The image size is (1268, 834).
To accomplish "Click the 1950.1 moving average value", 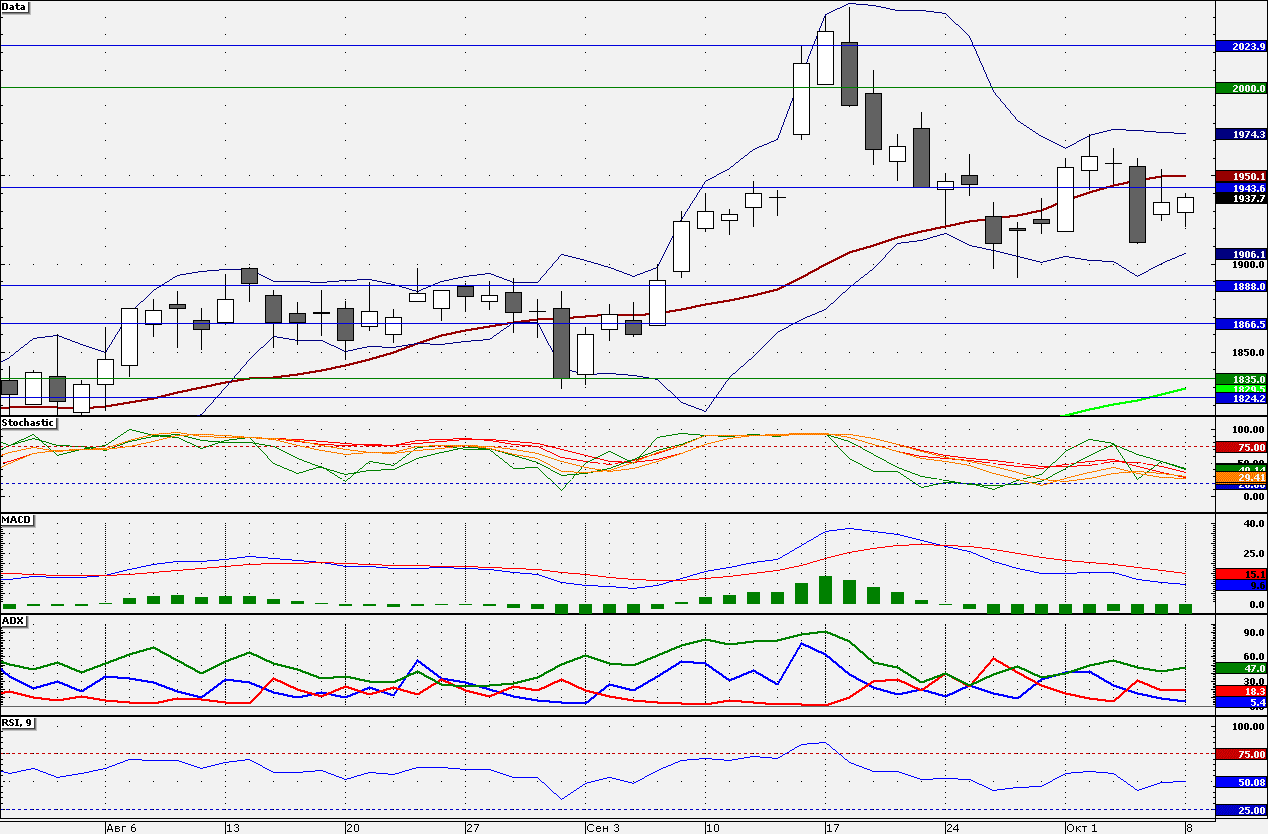I will coord(1241,176).
